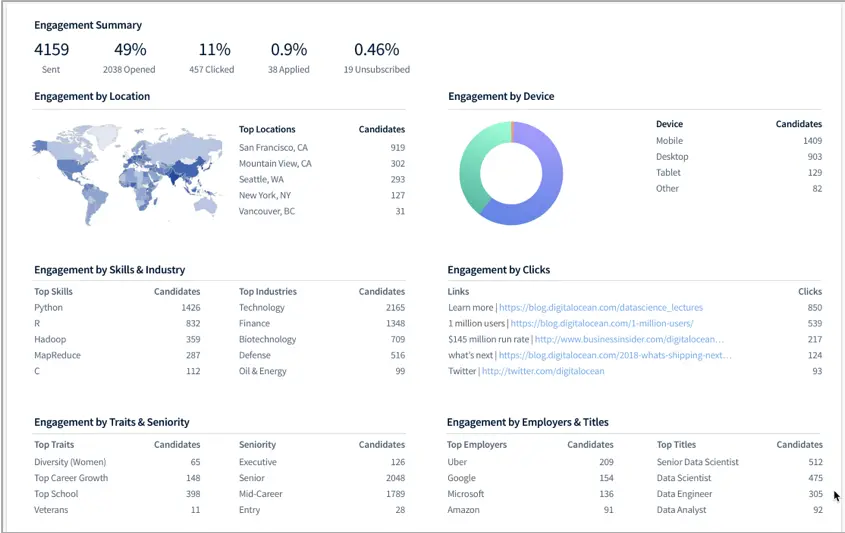Open the 2018-whats-shipping-next blog link
The height and width of the screenshot is (533, 845).
click(615, 355)
